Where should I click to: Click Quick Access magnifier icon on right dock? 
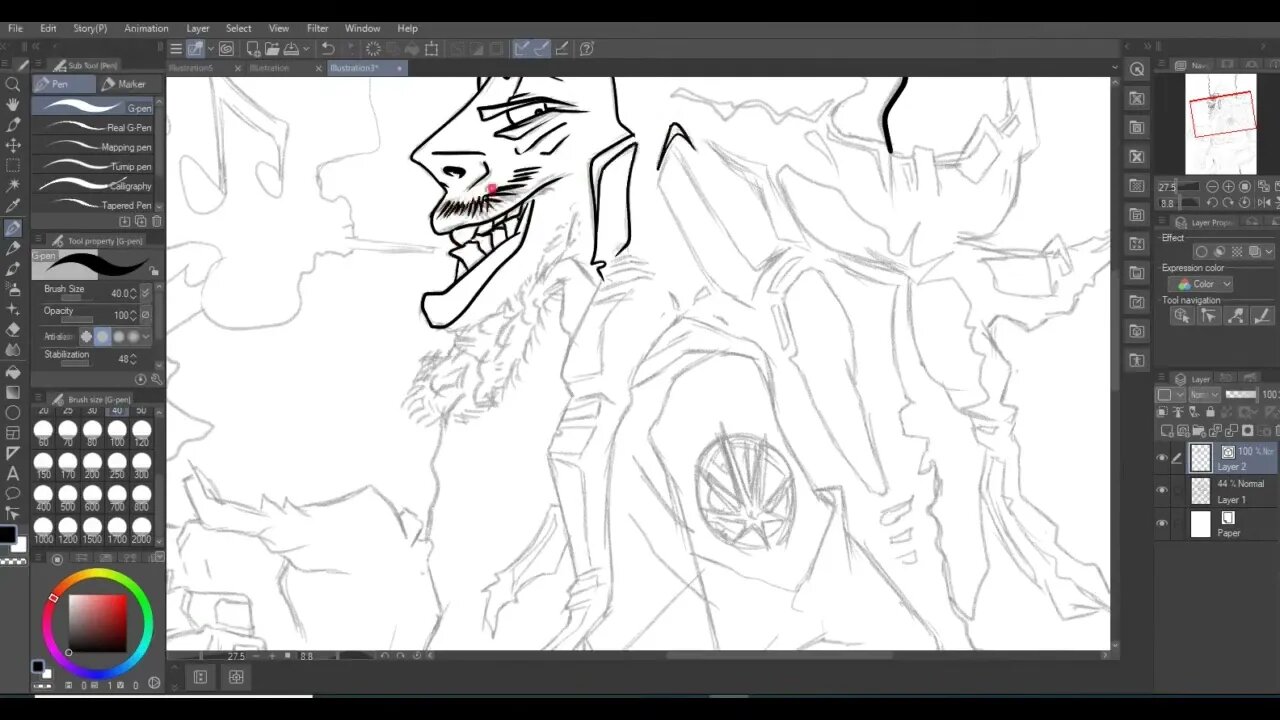pyautogui.click(x=1137, y=69)
